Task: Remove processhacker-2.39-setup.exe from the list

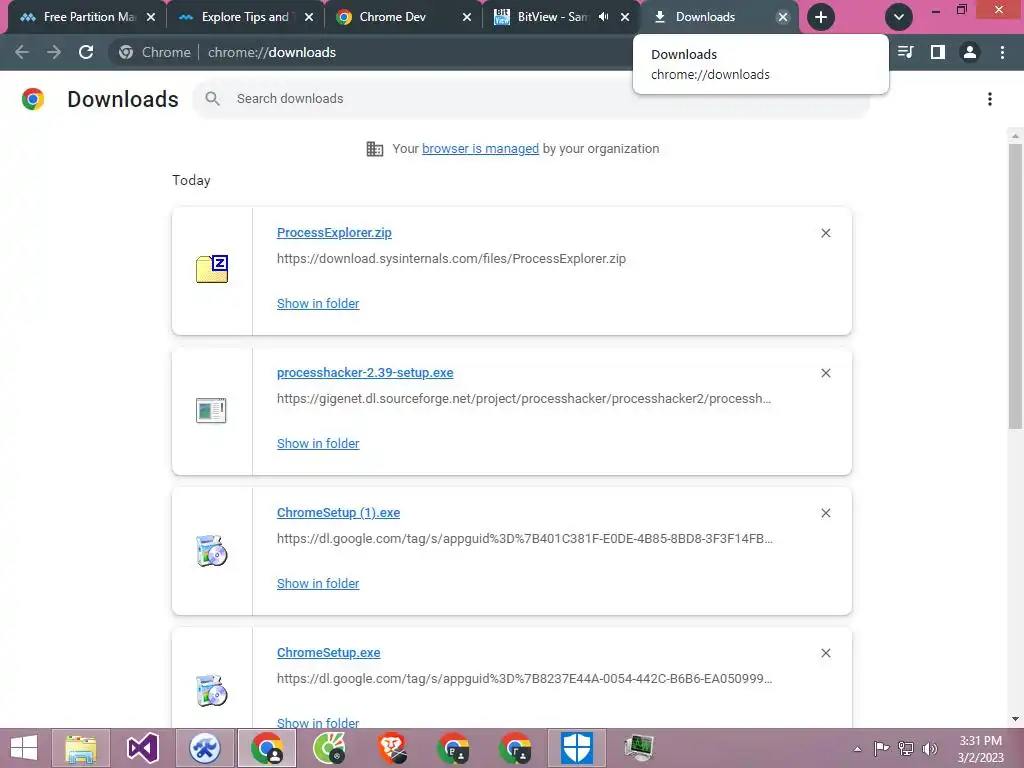Action: (826, 373)
